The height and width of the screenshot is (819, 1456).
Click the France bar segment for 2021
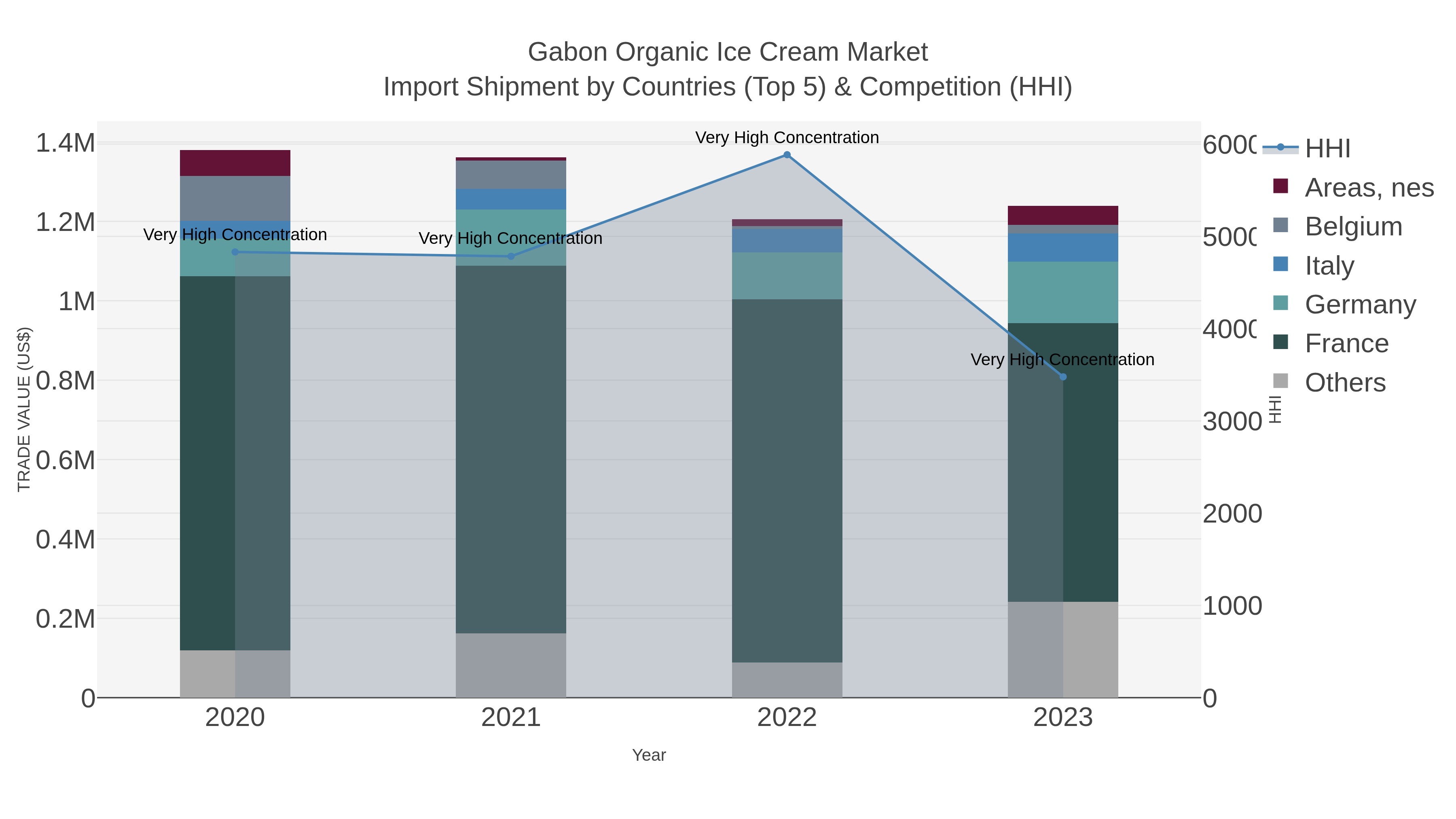tap(511, 449)
